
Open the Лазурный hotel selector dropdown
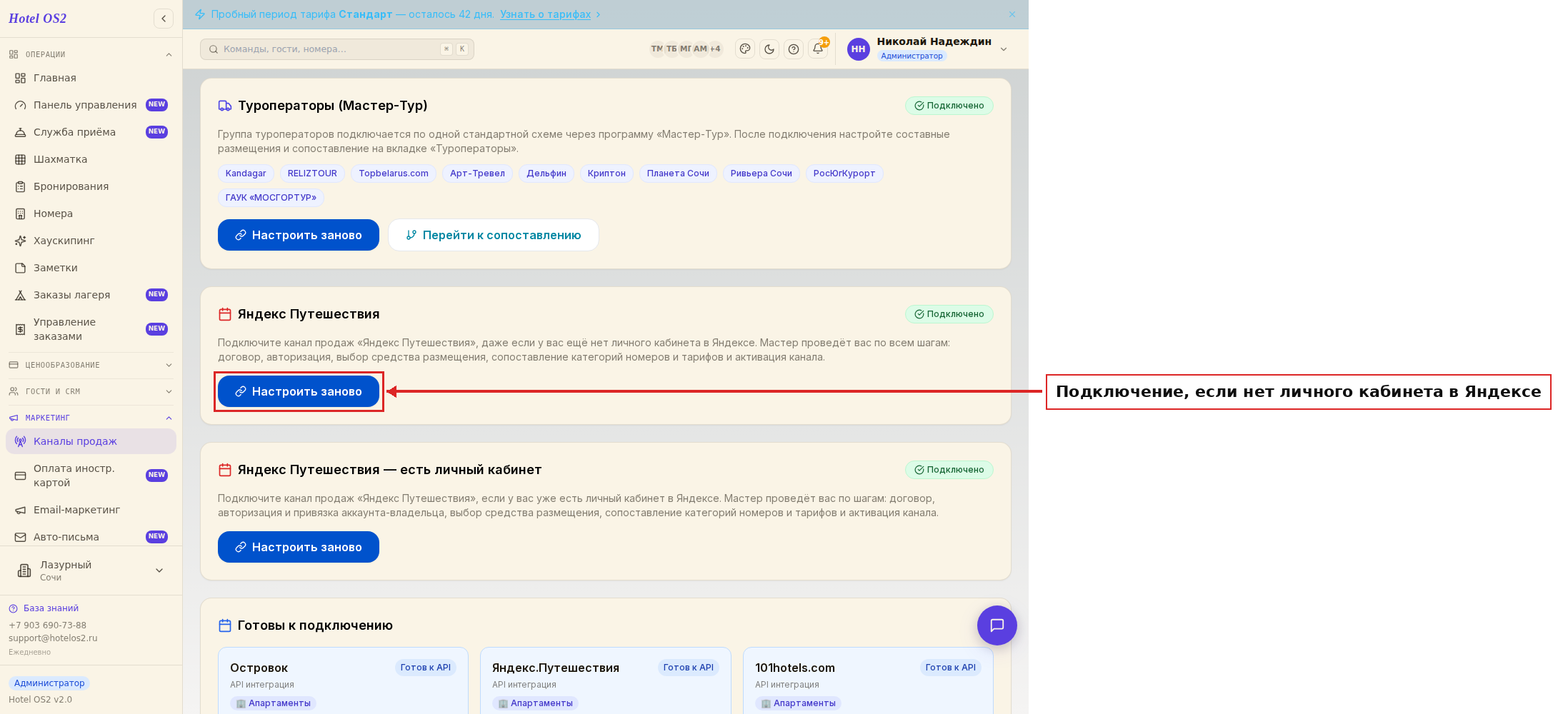click(91, 570)
